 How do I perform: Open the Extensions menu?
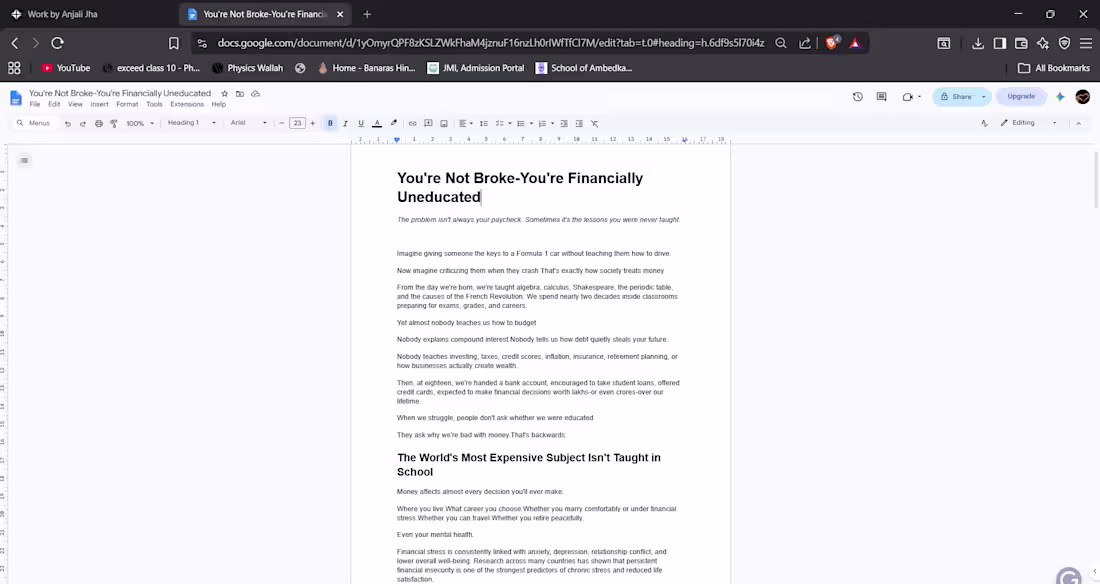click(x=187, y=105)
